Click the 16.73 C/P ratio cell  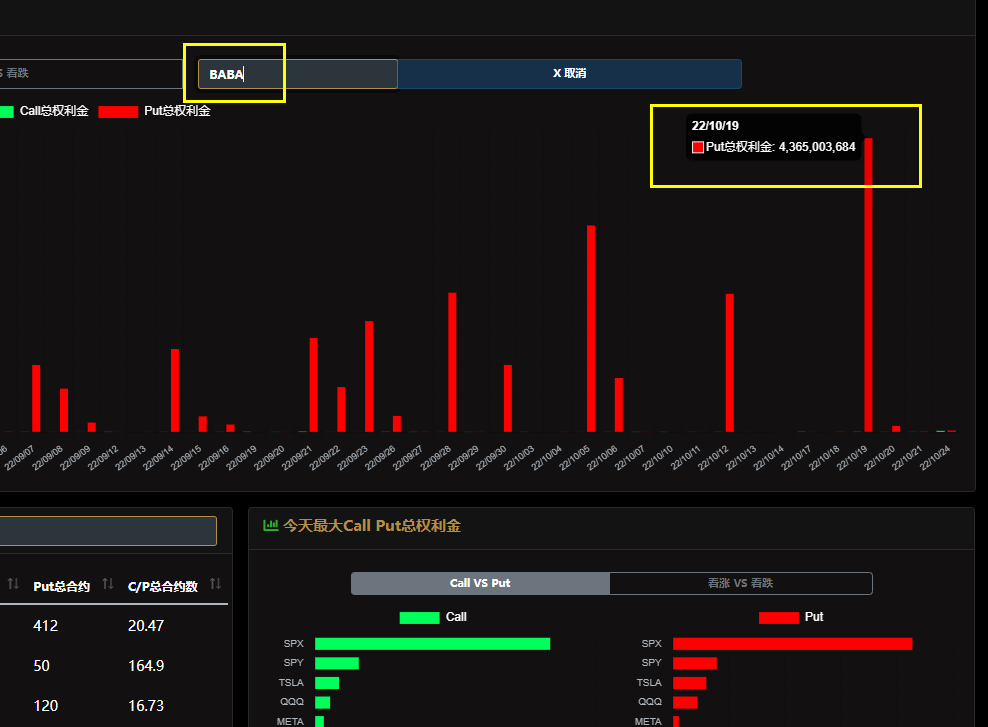coord(146,706)
